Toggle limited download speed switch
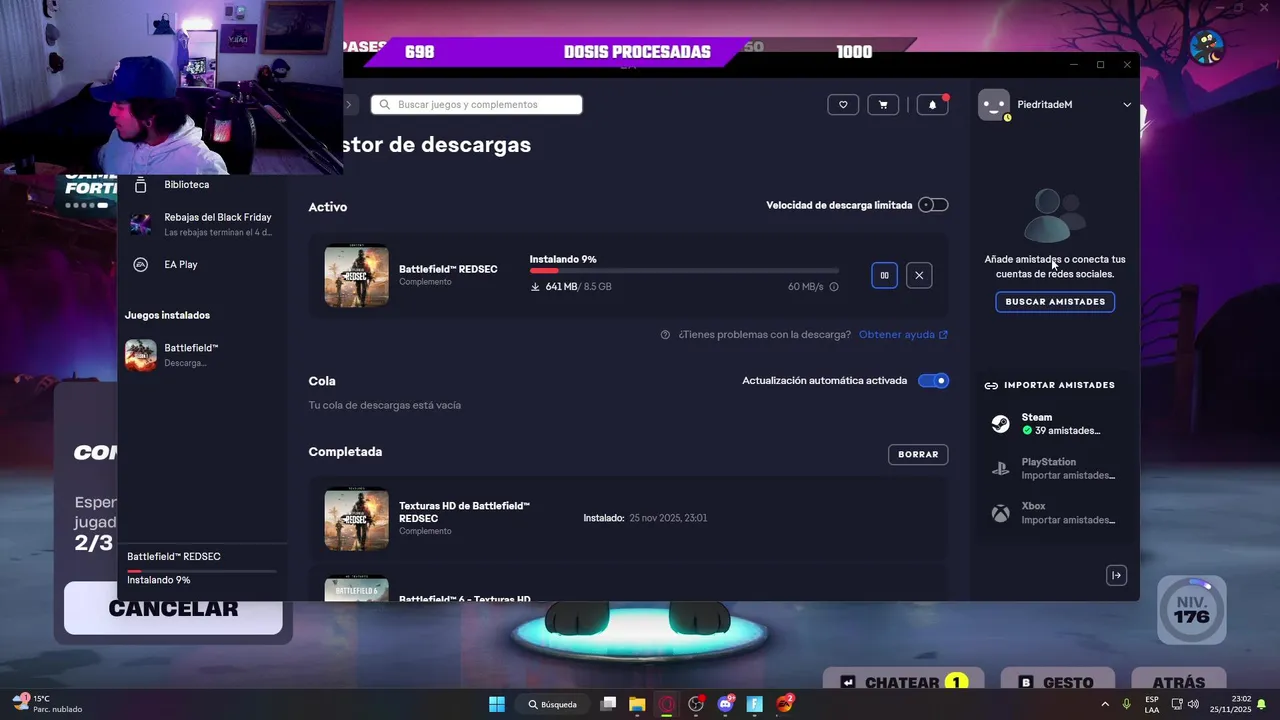Viewport: 1280px width, 720px height. 933,205
